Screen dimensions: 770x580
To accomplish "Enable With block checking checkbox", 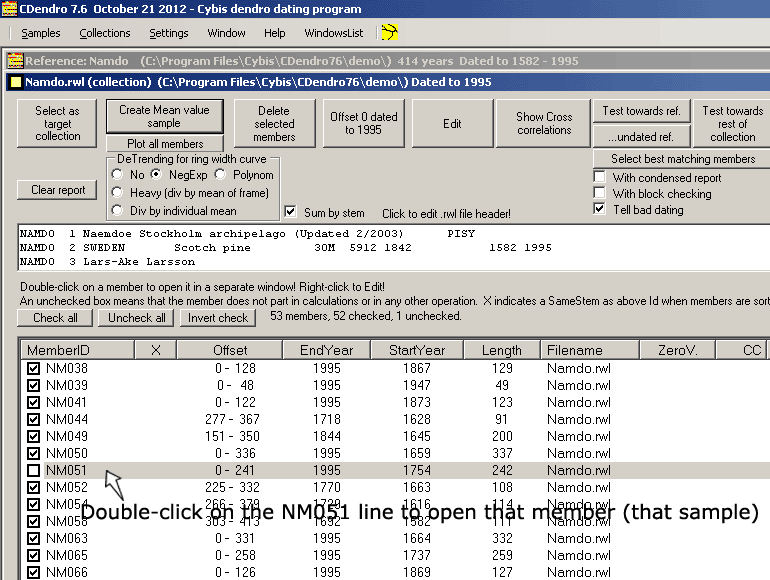I will [x=600, y=193].
